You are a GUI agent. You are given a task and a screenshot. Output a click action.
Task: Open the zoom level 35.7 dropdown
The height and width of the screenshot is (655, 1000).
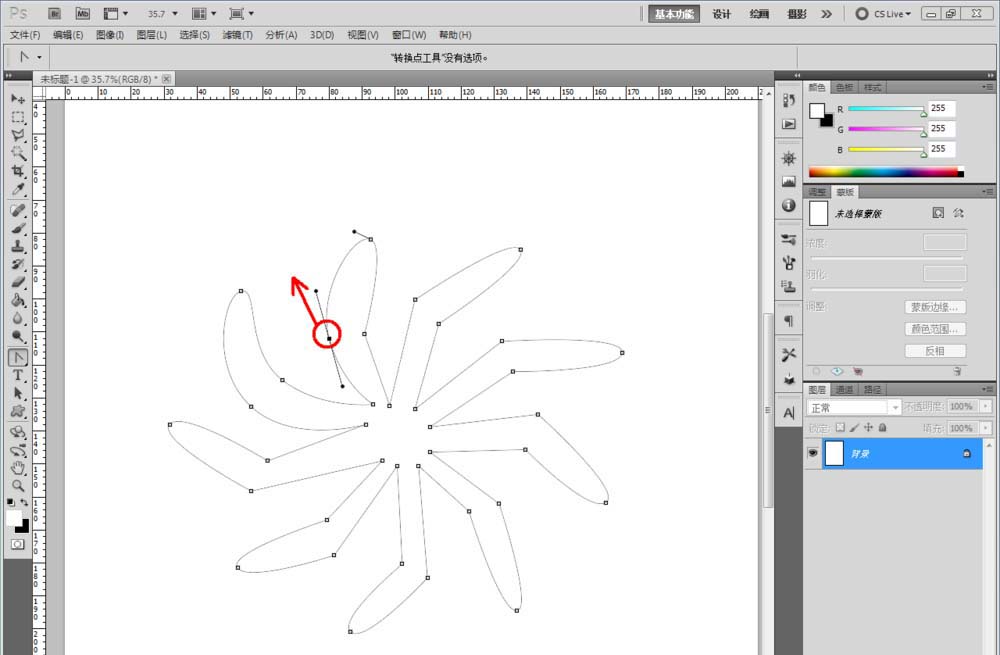click(x=175, y=13)
